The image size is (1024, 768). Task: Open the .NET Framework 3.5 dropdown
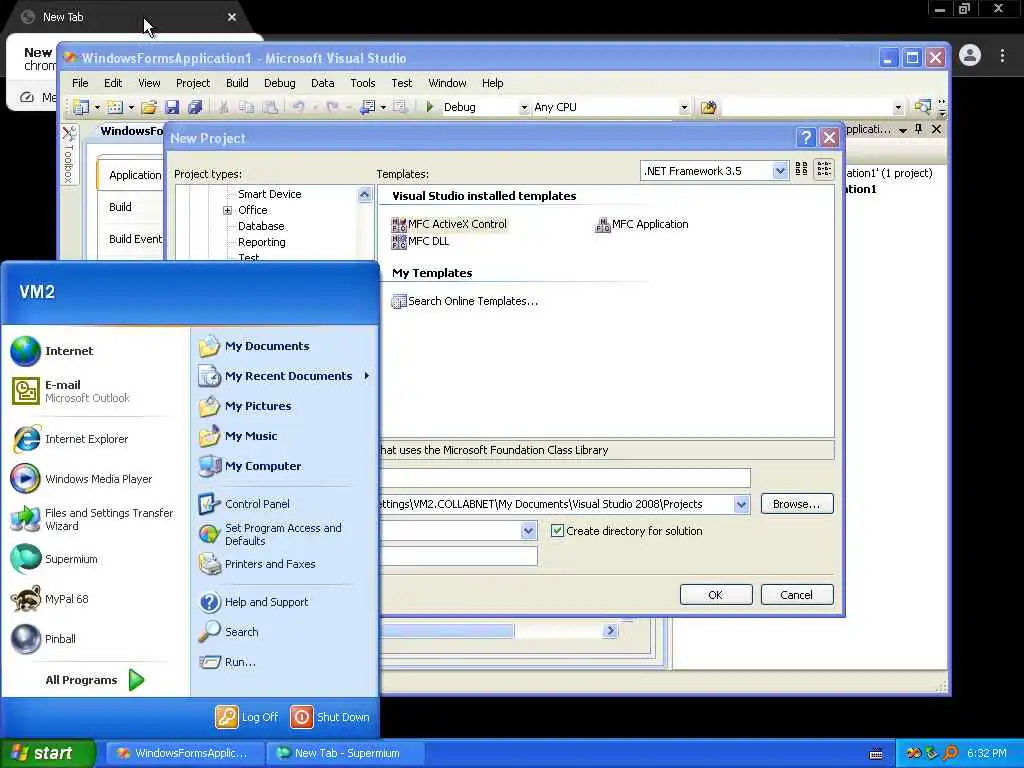[780, 170]
